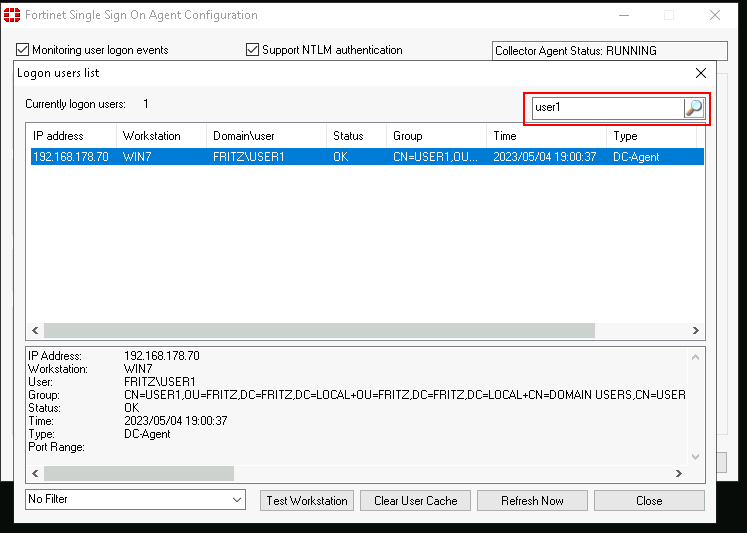Select the 192.168.178.70 cell in list row
The height and width of the screenshot is (533, 747).
71,157
